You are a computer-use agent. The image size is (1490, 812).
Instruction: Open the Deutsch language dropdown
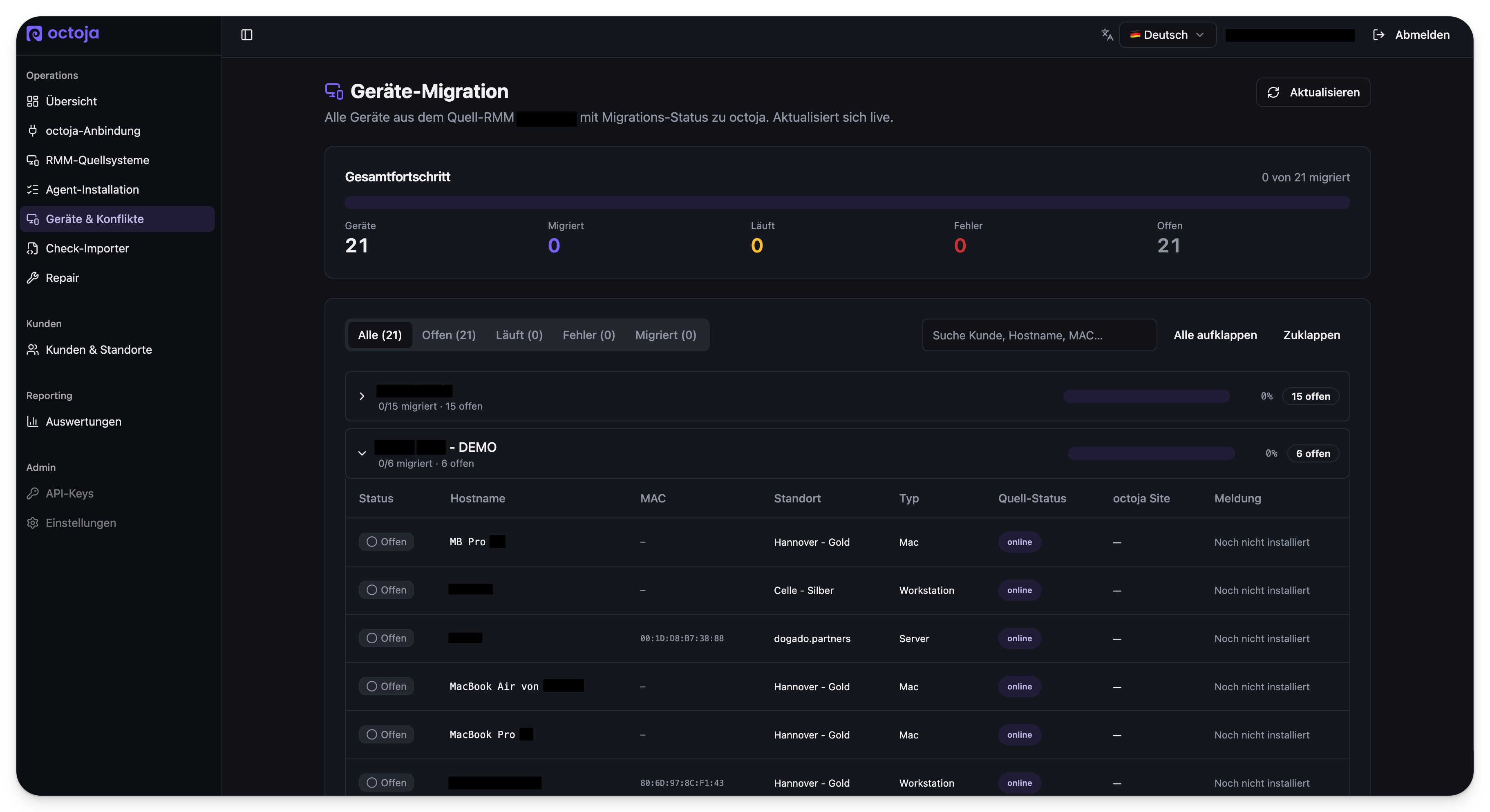coord(1167,35)
